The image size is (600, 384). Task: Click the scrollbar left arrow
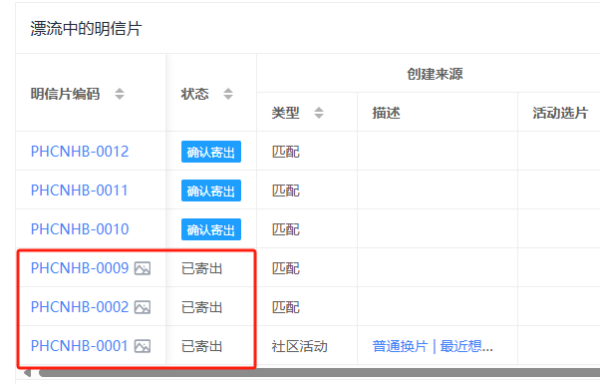pos(27,373)
